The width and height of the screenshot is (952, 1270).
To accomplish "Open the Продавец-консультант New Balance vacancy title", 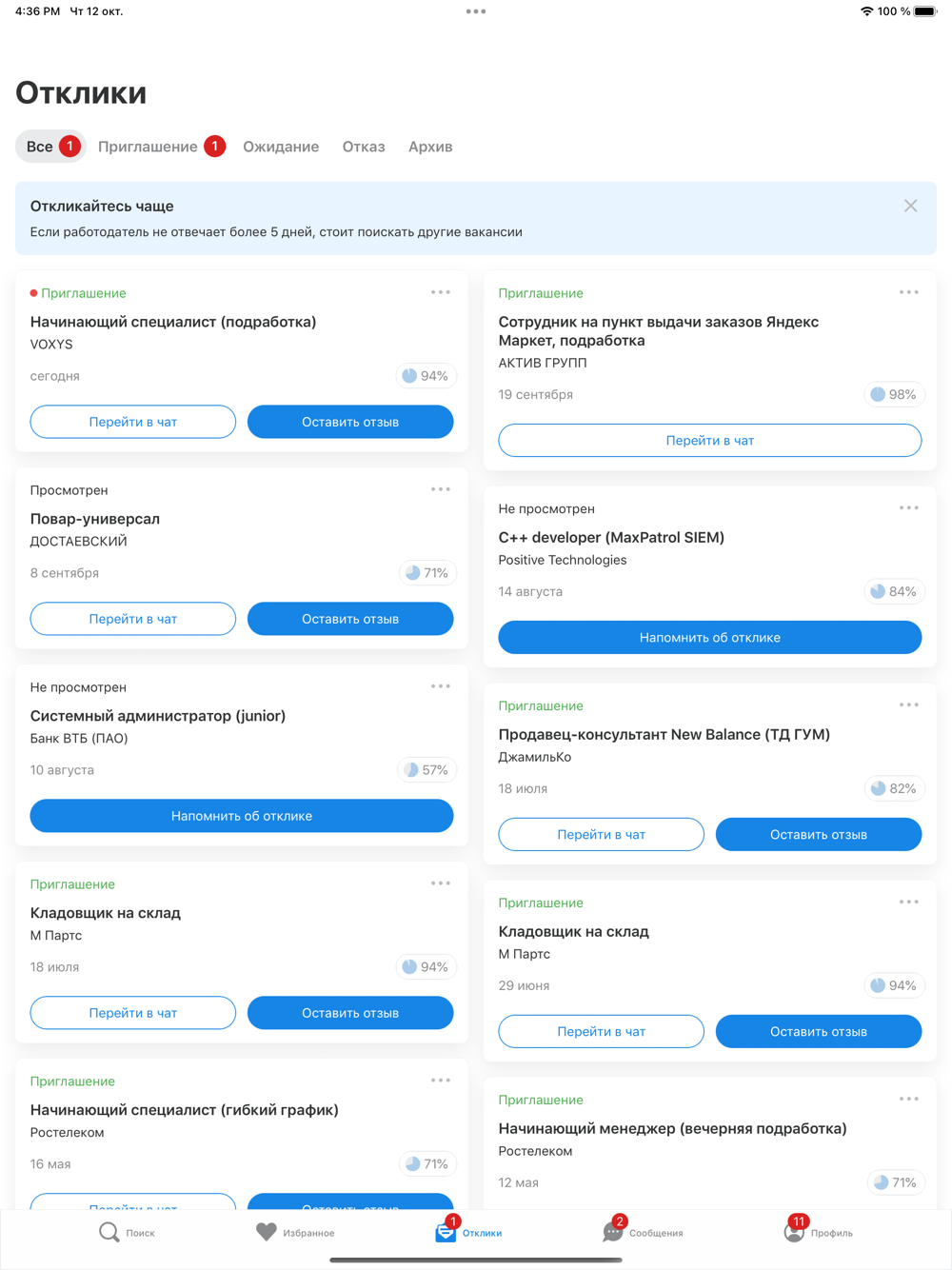I will tap(664, 734).
